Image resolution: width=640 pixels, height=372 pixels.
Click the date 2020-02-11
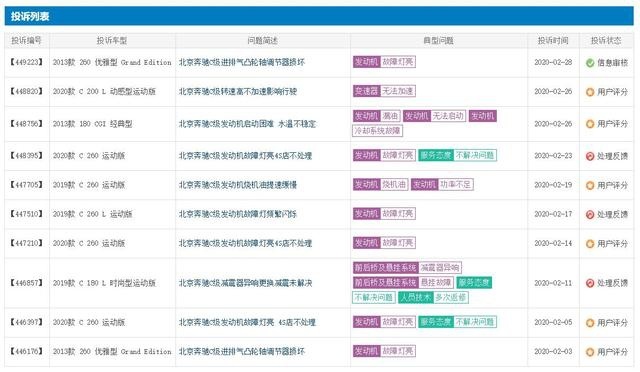[553, 283]
